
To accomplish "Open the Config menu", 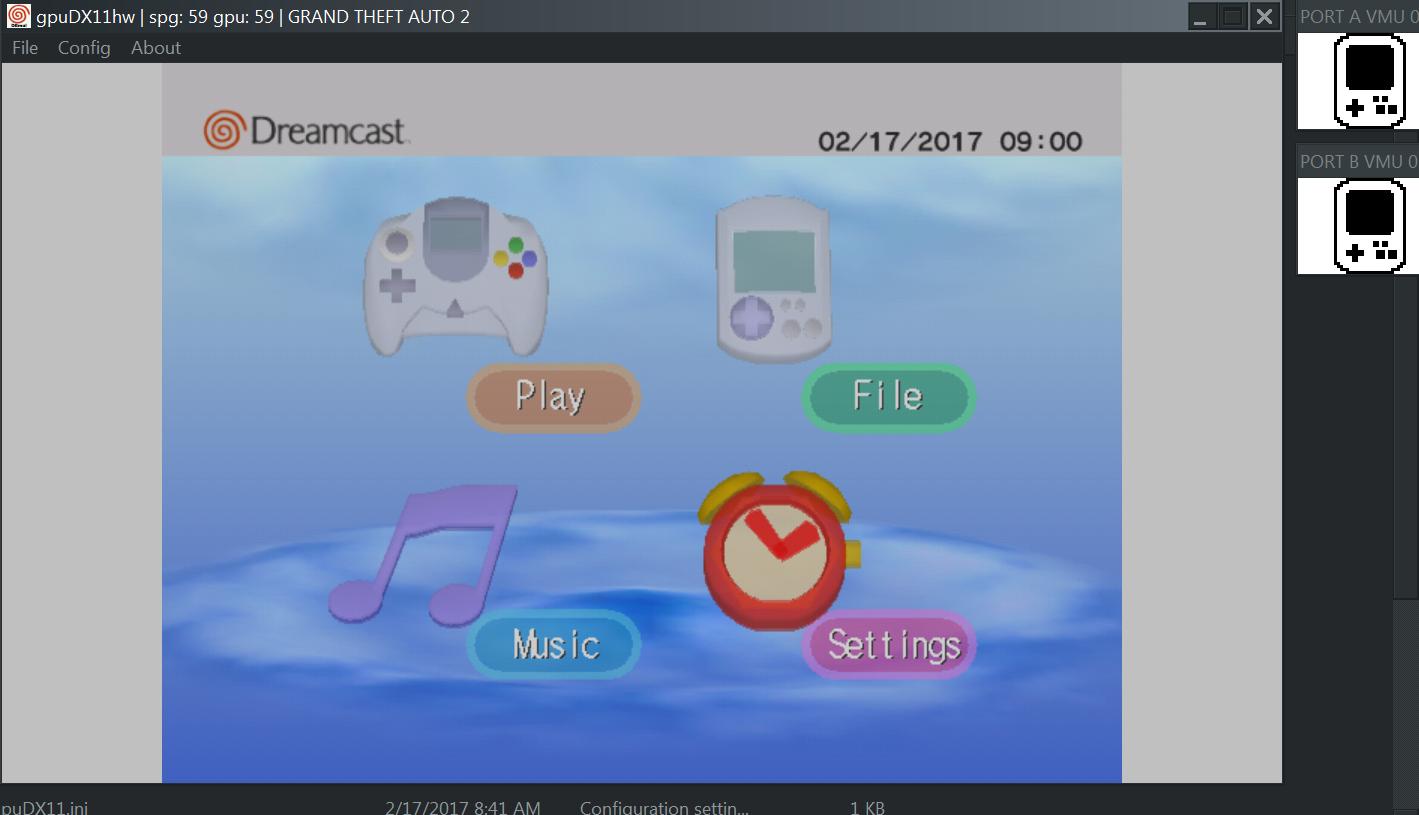I will pyautogui.click(x=84, y=48).
